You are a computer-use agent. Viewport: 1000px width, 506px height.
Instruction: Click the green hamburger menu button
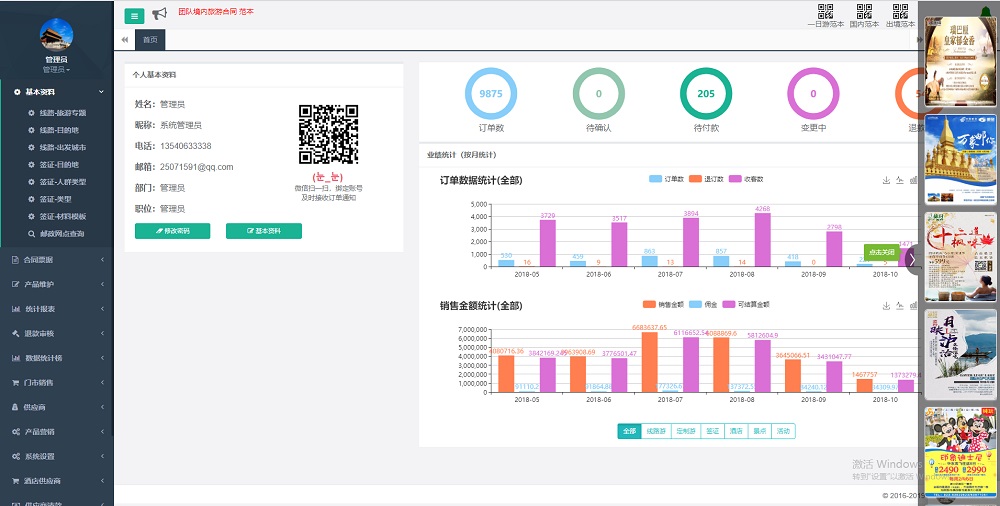pos(134,15)
